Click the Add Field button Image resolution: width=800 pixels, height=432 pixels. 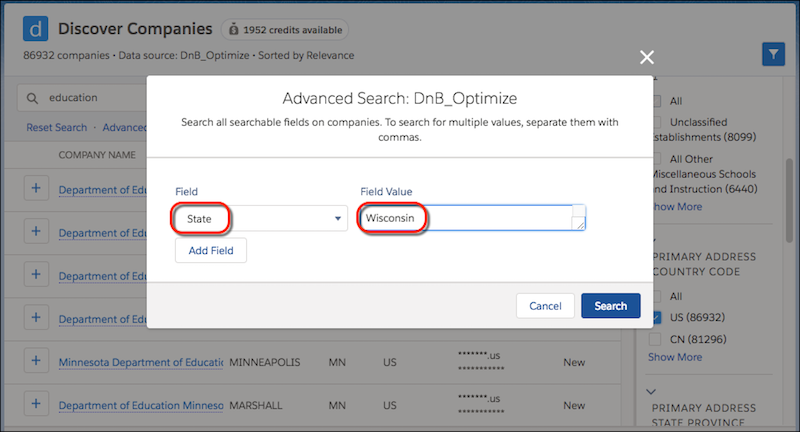pyautogui.click(x=211, y=250)
